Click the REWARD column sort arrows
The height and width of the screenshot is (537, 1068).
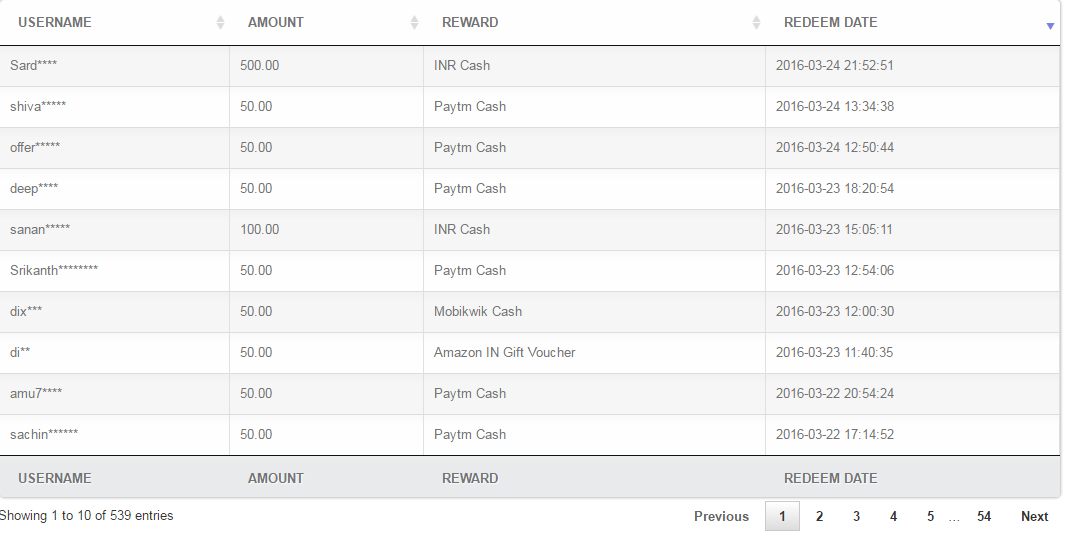[756, 22]
